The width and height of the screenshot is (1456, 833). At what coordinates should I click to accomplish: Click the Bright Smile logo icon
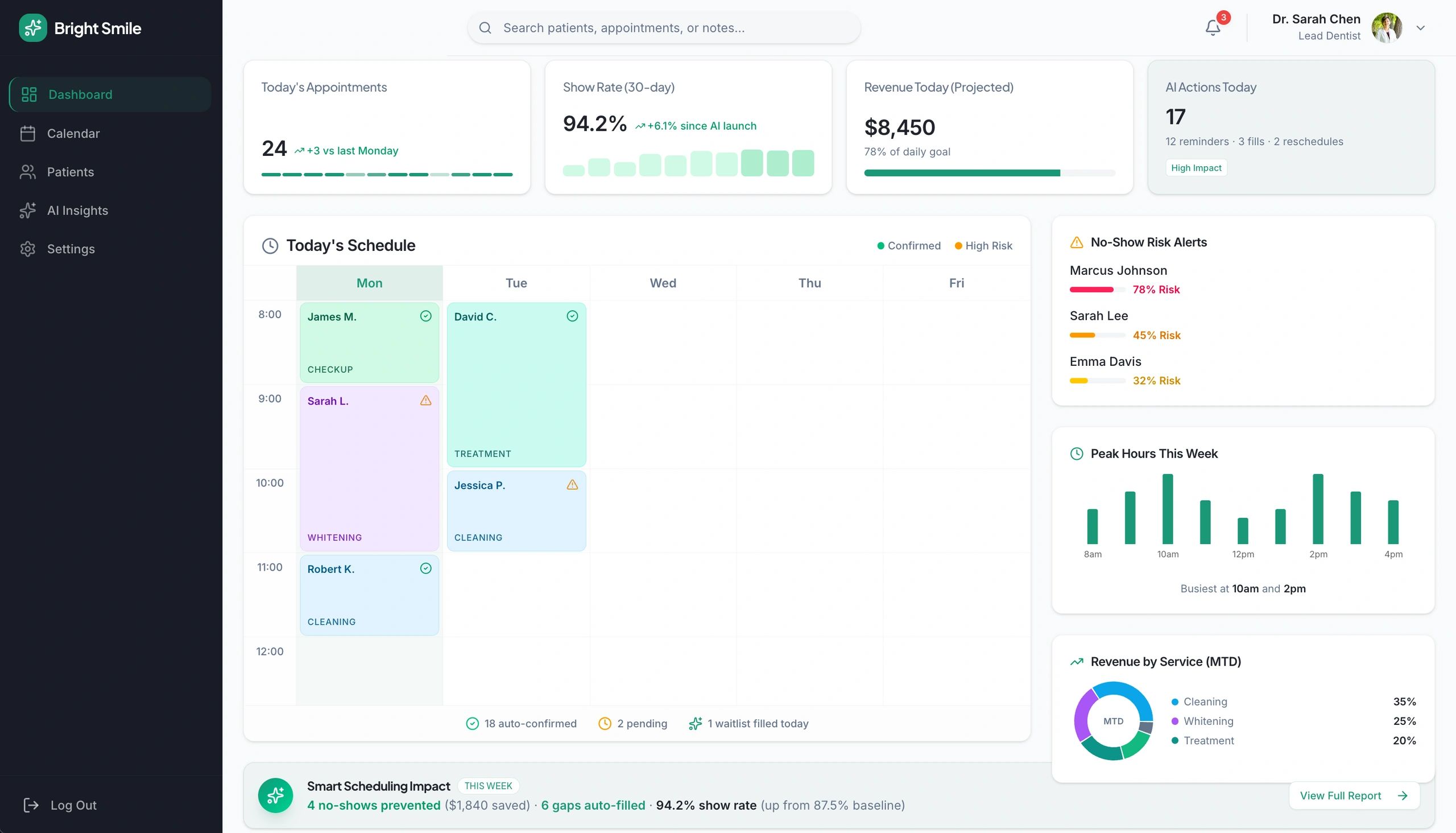32,27
